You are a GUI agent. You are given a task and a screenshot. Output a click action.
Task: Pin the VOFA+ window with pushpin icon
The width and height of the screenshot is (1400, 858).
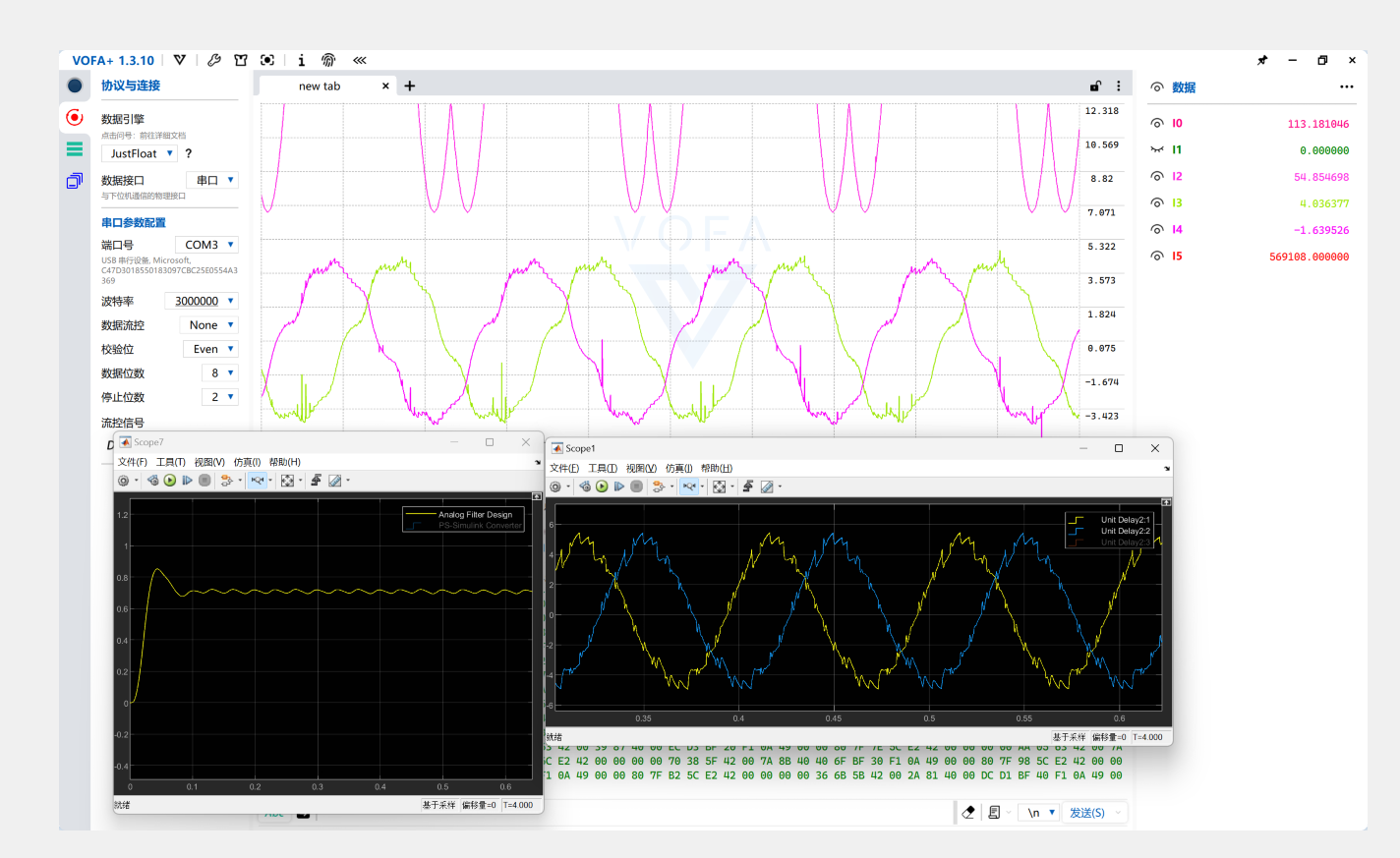1262,60
